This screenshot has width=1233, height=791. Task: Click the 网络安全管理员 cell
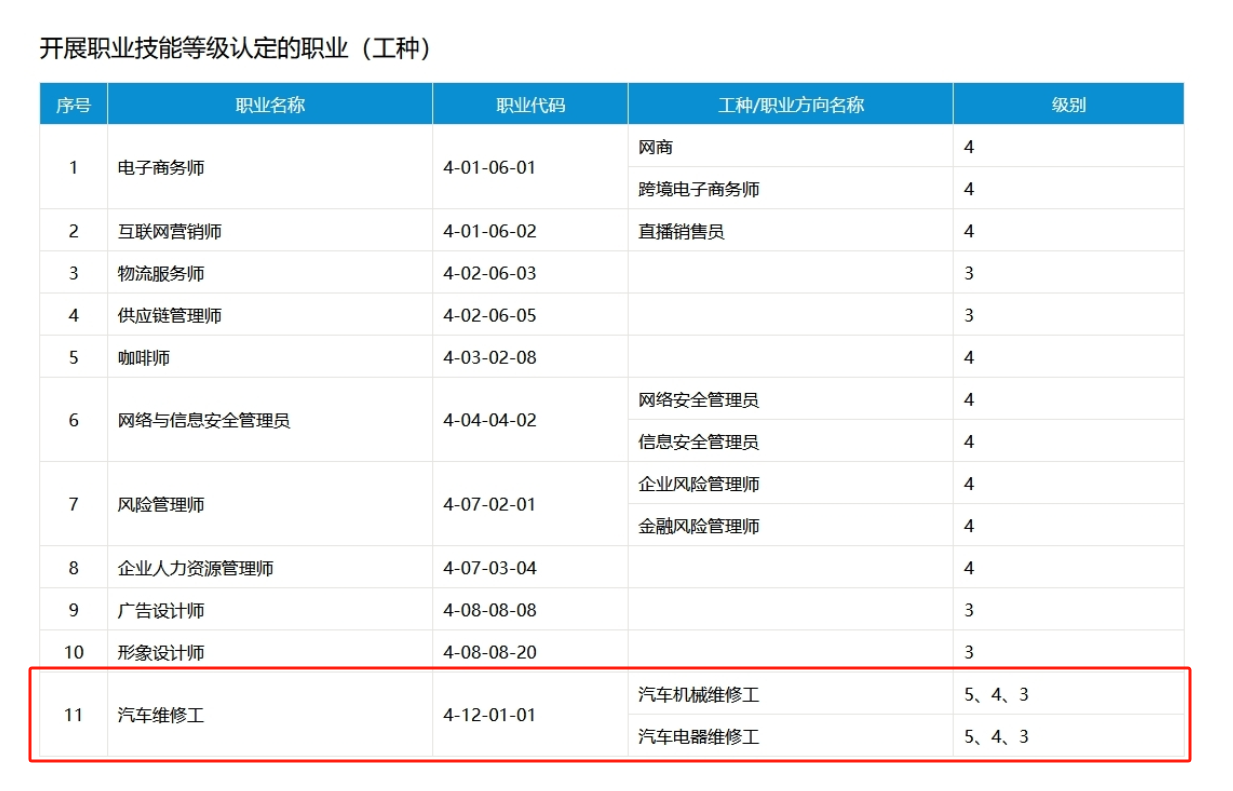click(699, 400)
